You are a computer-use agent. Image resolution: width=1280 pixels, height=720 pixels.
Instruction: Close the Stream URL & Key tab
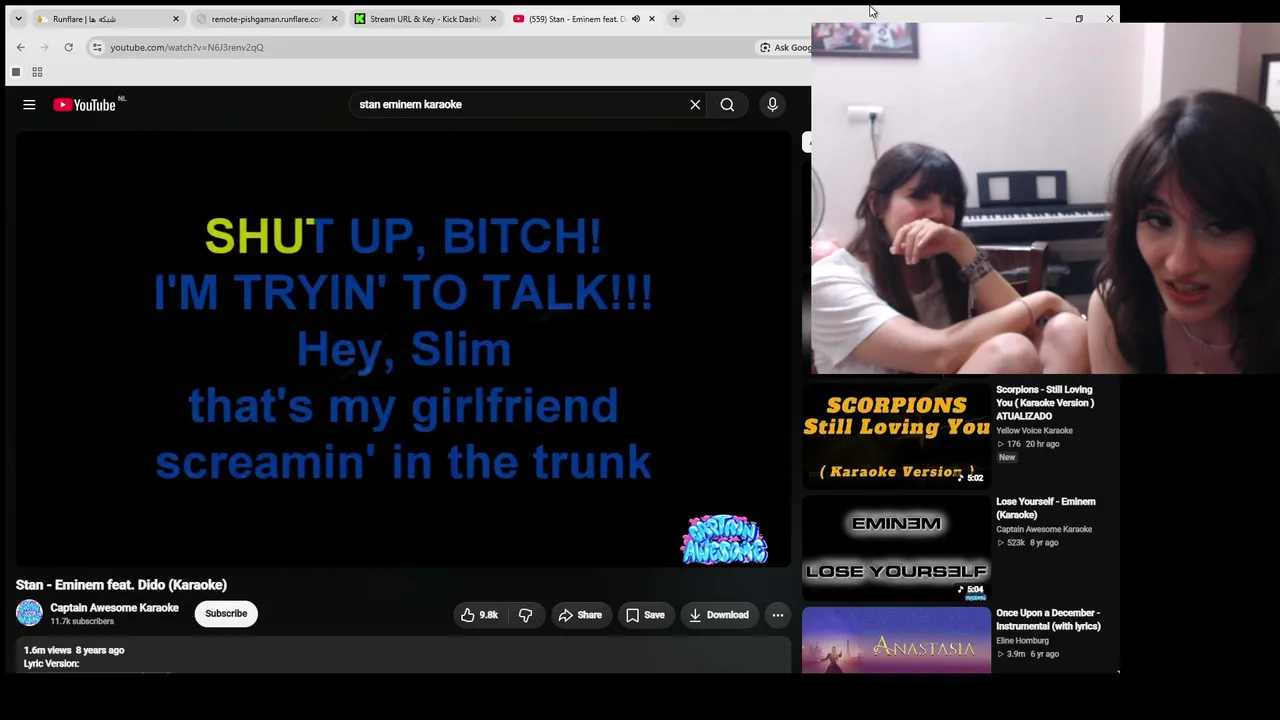click(493, 18)
